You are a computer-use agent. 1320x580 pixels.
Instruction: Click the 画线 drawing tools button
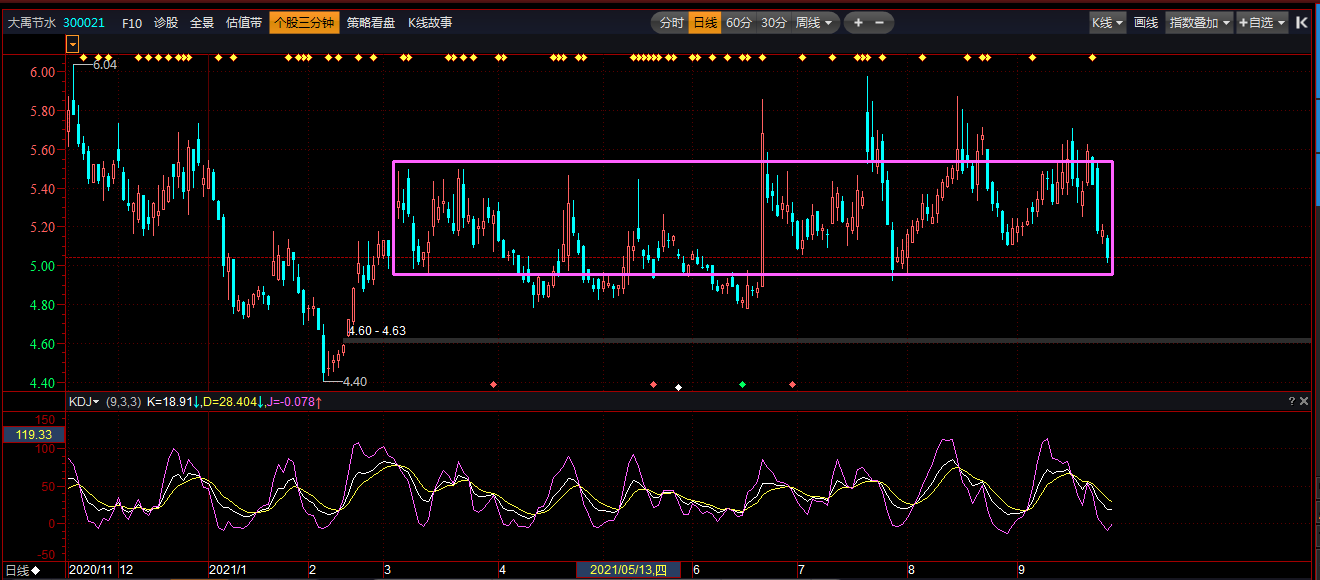[x=1146, y=22]
